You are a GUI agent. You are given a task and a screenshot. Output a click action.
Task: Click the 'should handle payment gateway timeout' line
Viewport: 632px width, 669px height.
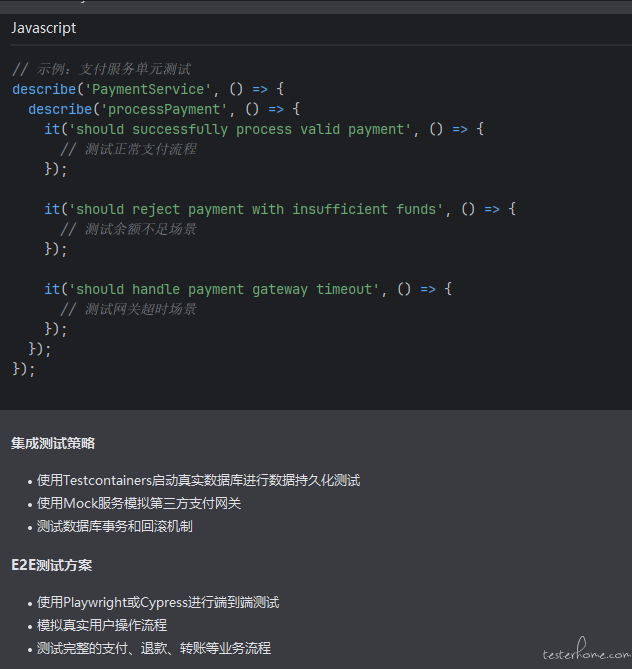[x=248, y=289]
